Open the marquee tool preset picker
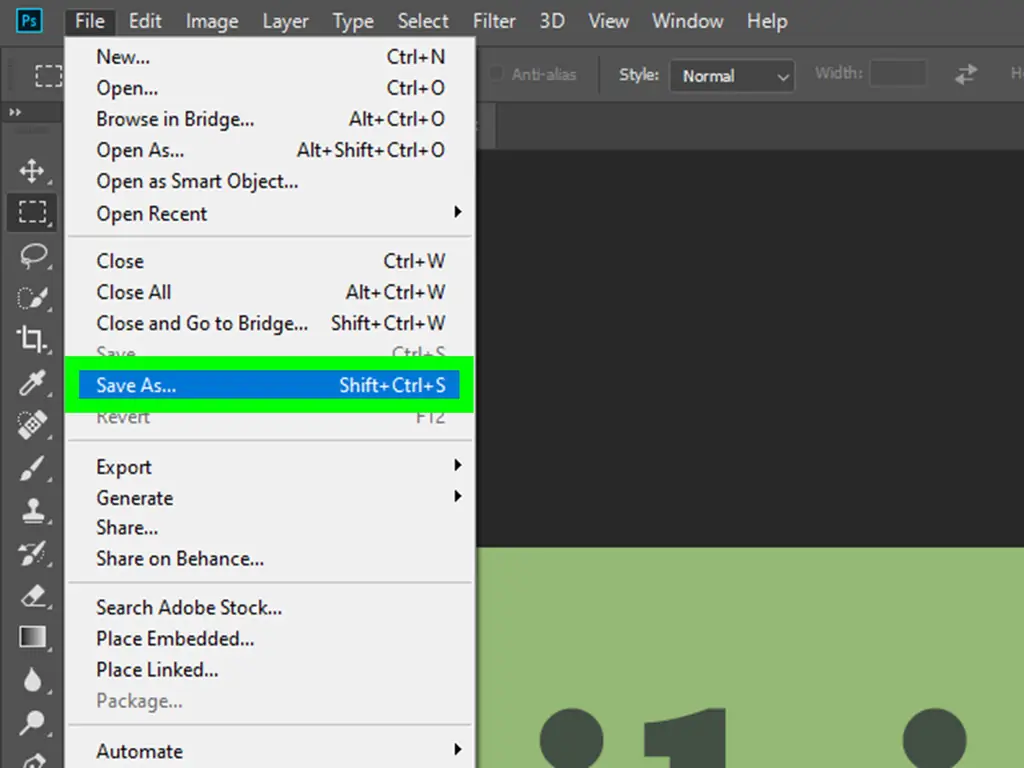 (x=49, y=76)
